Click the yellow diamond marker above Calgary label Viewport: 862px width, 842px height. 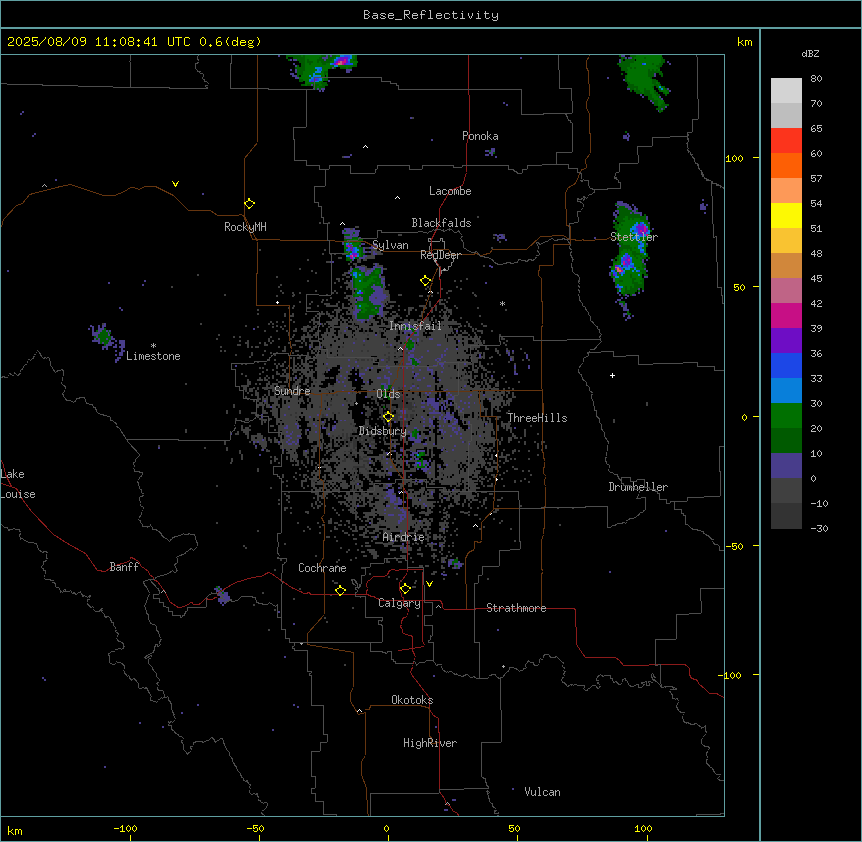(405, 589)
